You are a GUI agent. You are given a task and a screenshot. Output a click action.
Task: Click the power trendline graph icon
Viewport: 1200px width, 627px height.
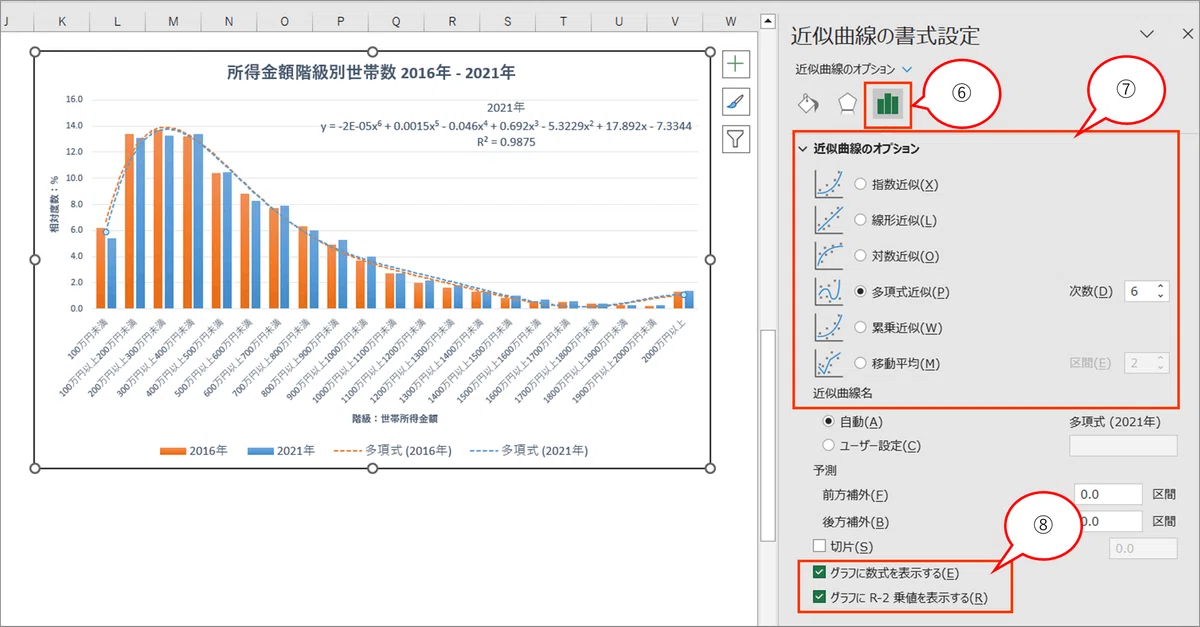829,328
